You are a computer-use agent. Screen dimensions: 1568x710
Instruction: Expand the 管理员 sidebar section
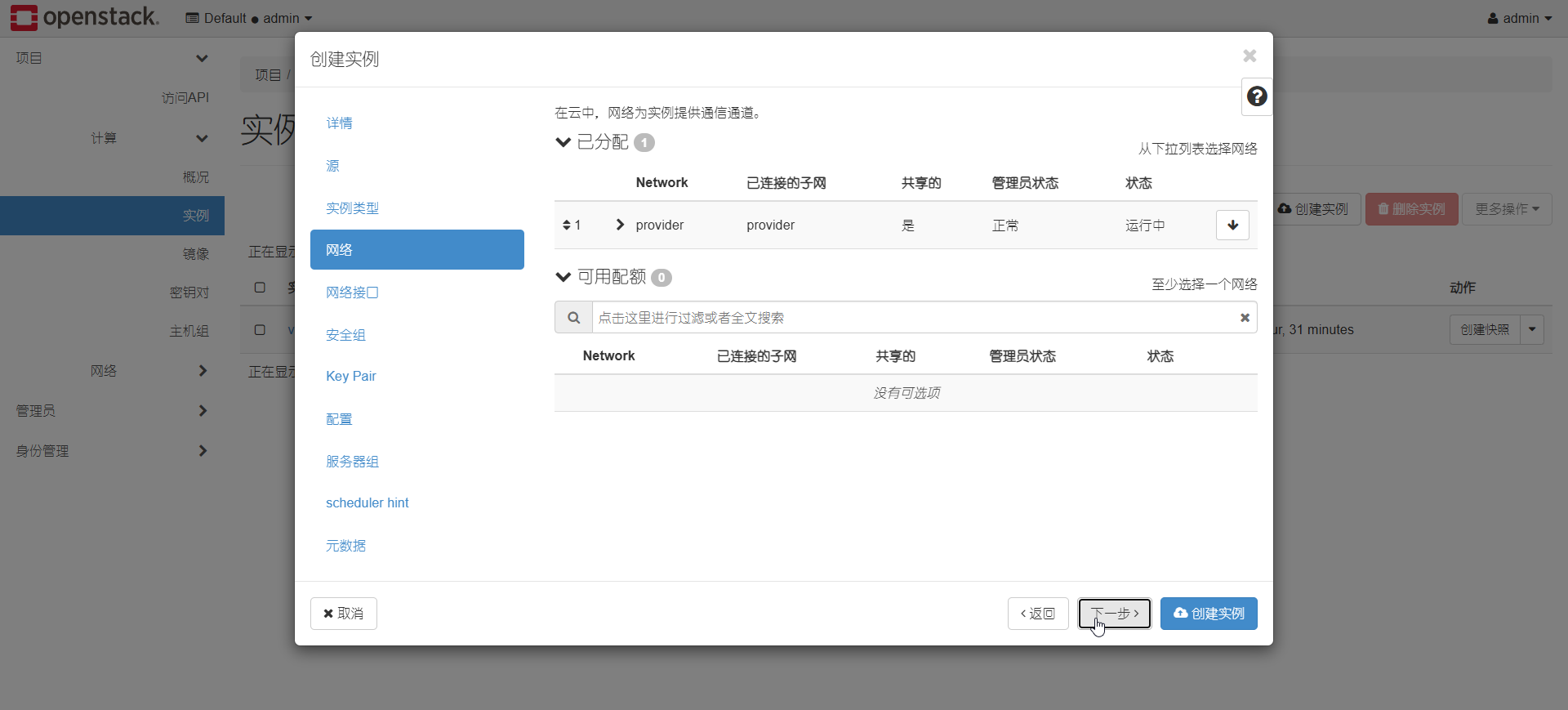112,410
